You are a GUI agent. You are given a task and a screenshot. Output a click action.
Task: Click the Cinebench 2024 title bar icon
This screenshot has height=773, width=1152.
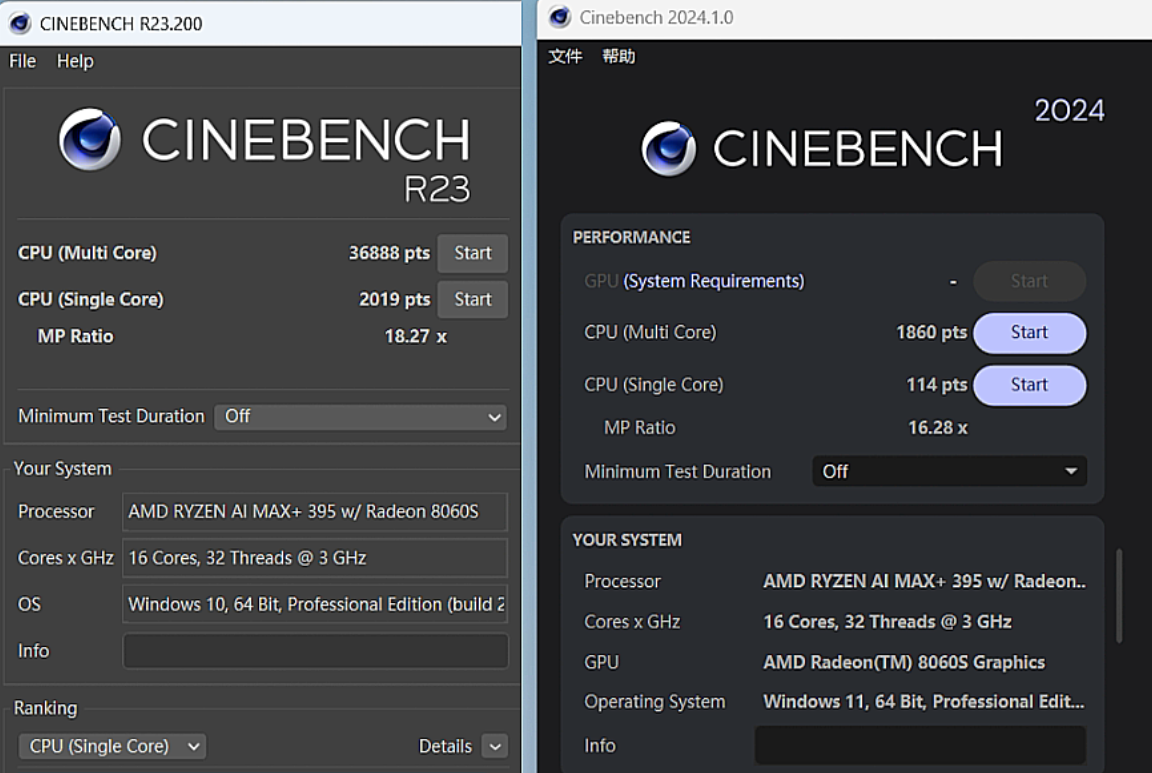[x=561, y=18]
